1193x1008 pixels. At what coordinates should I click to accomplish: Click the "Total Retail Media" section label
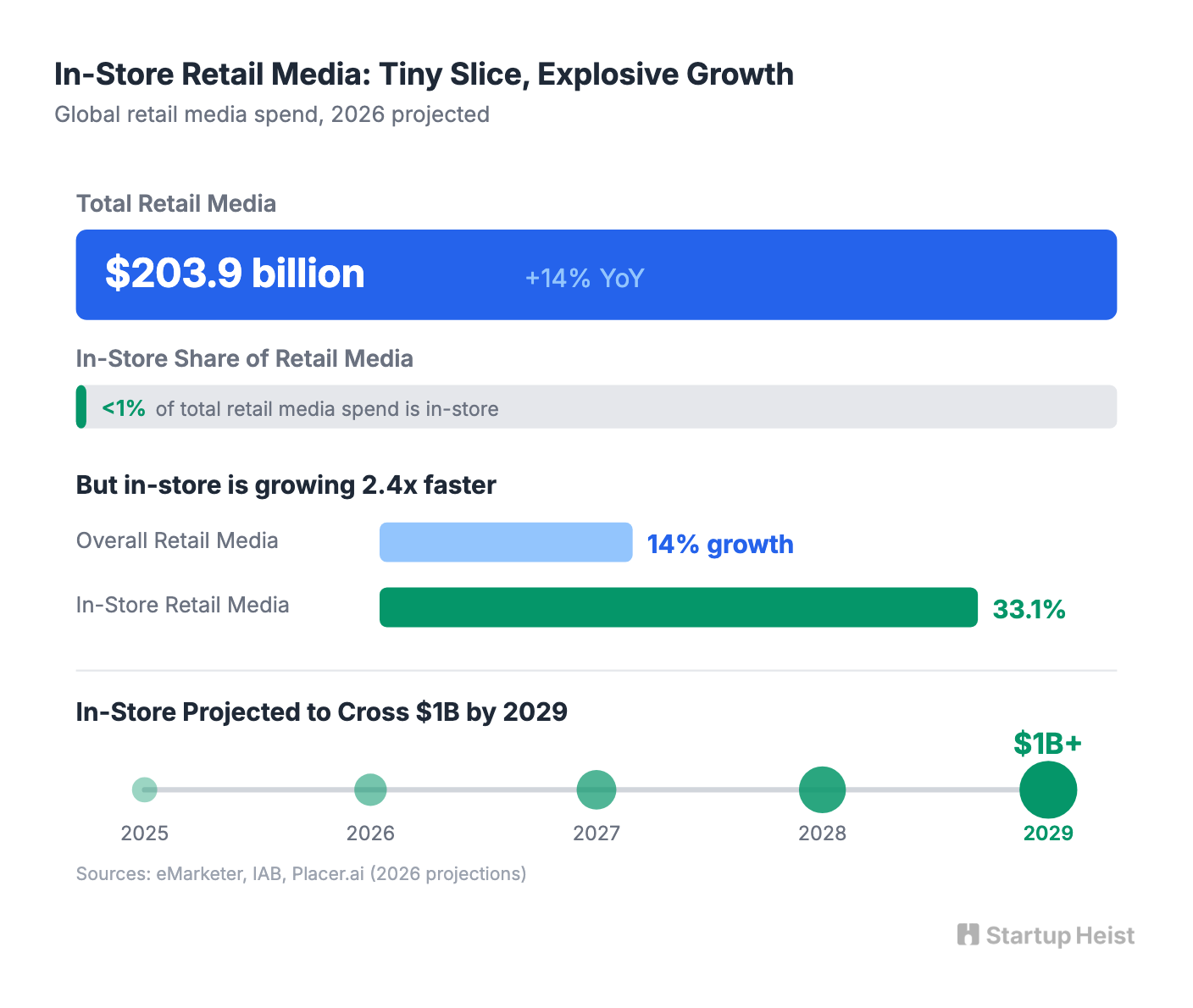(x=176, y=204)
